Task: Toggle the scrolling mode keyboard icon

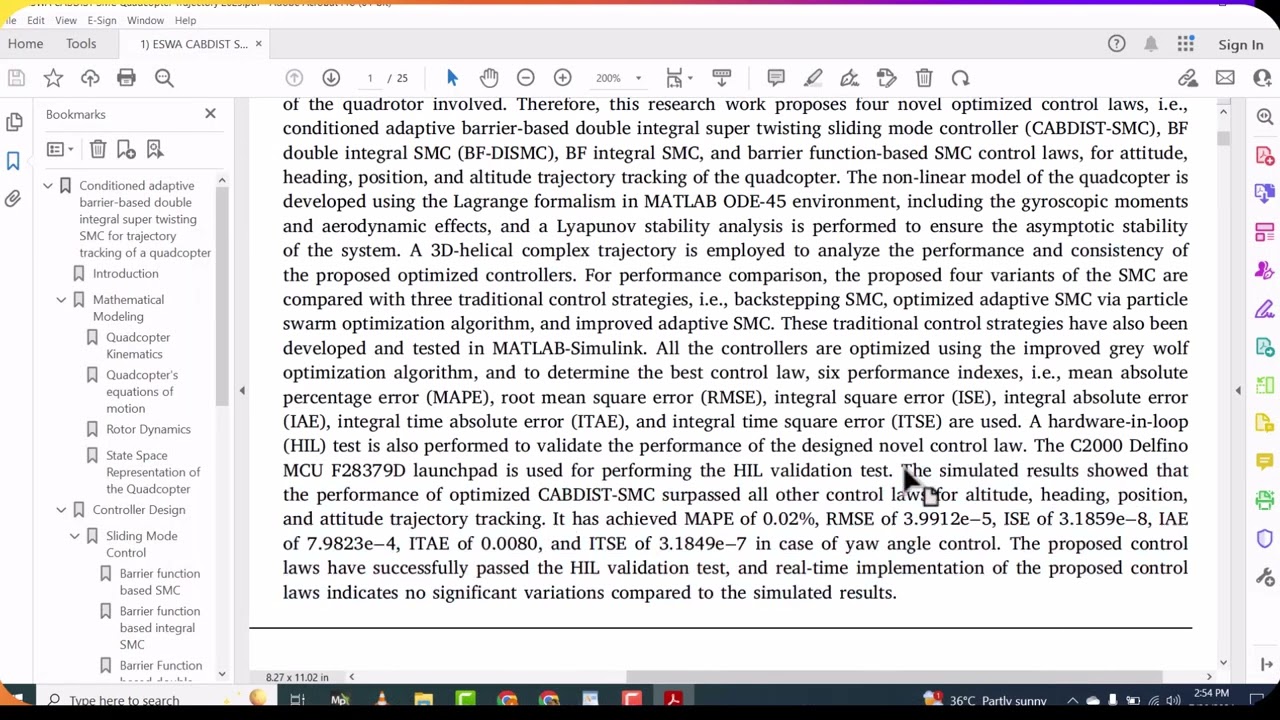Action: [721, 78]
